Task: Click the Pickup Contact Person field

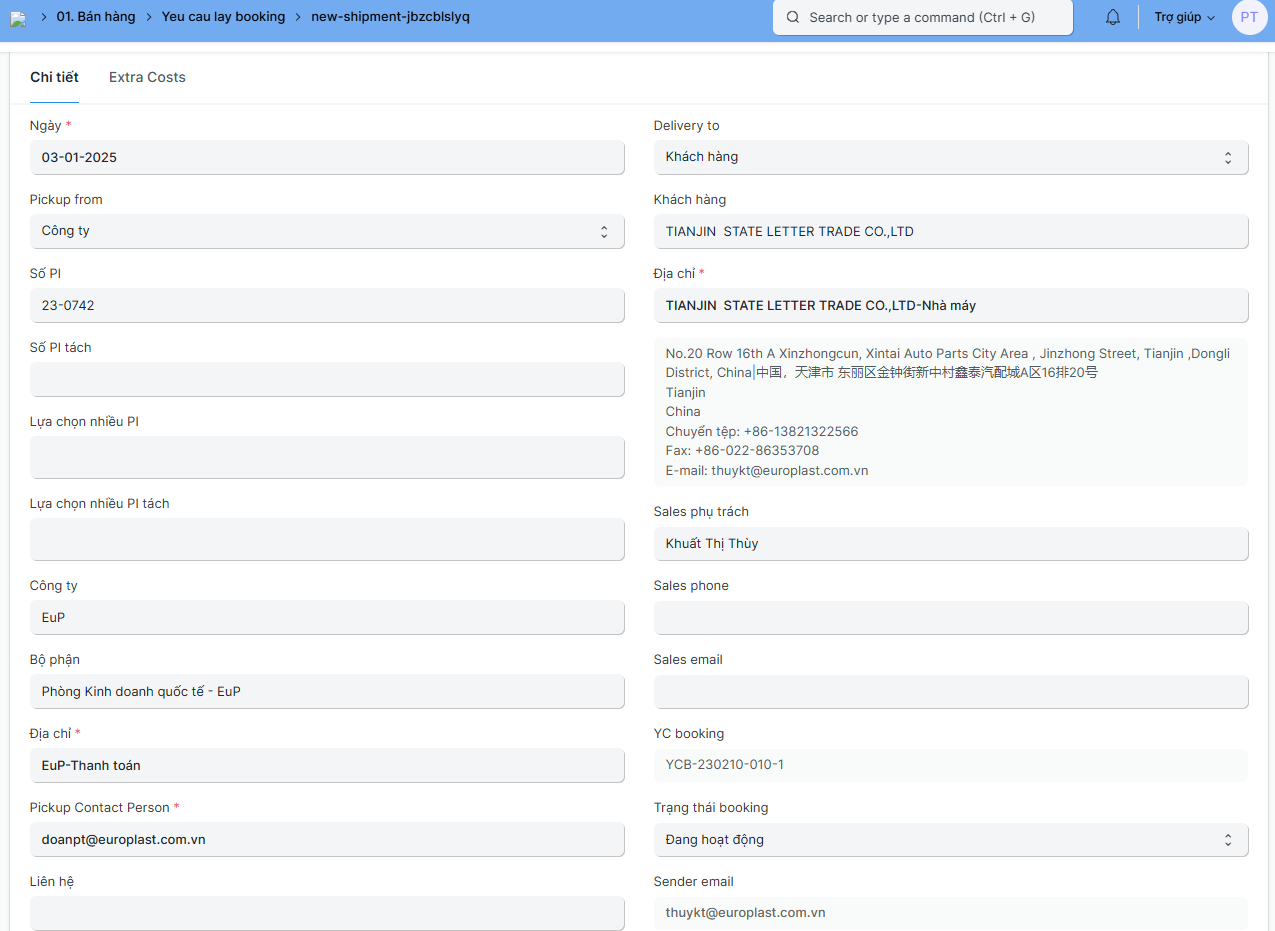Action: pos(327,839)
